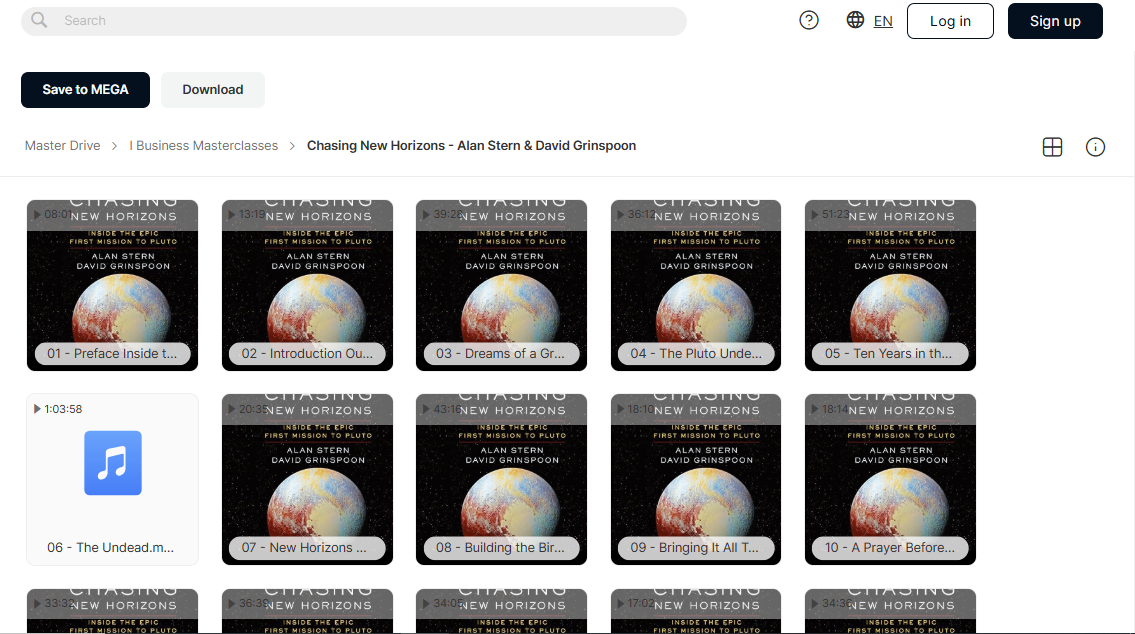Open the help question mark icon
This screenshot has height=634, width=1135.
809,20
